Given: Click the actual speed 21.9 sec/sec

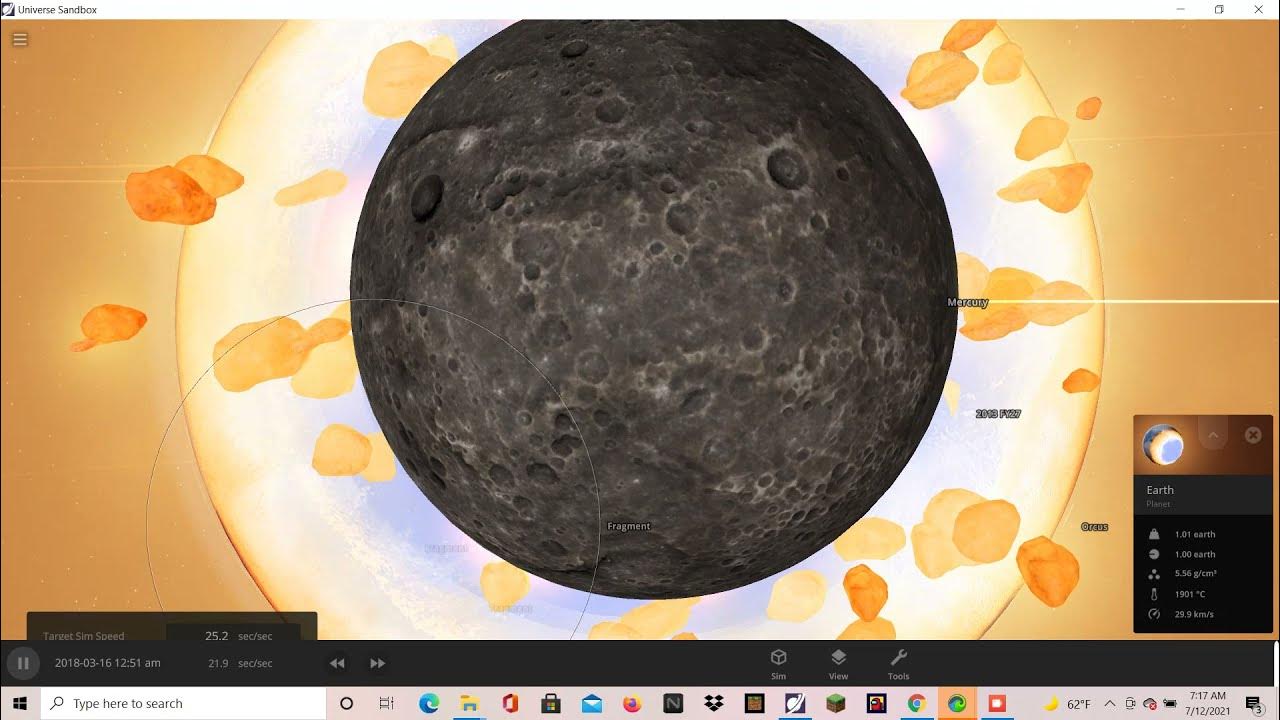Looking at the screenshot, I should coord(240,663).
